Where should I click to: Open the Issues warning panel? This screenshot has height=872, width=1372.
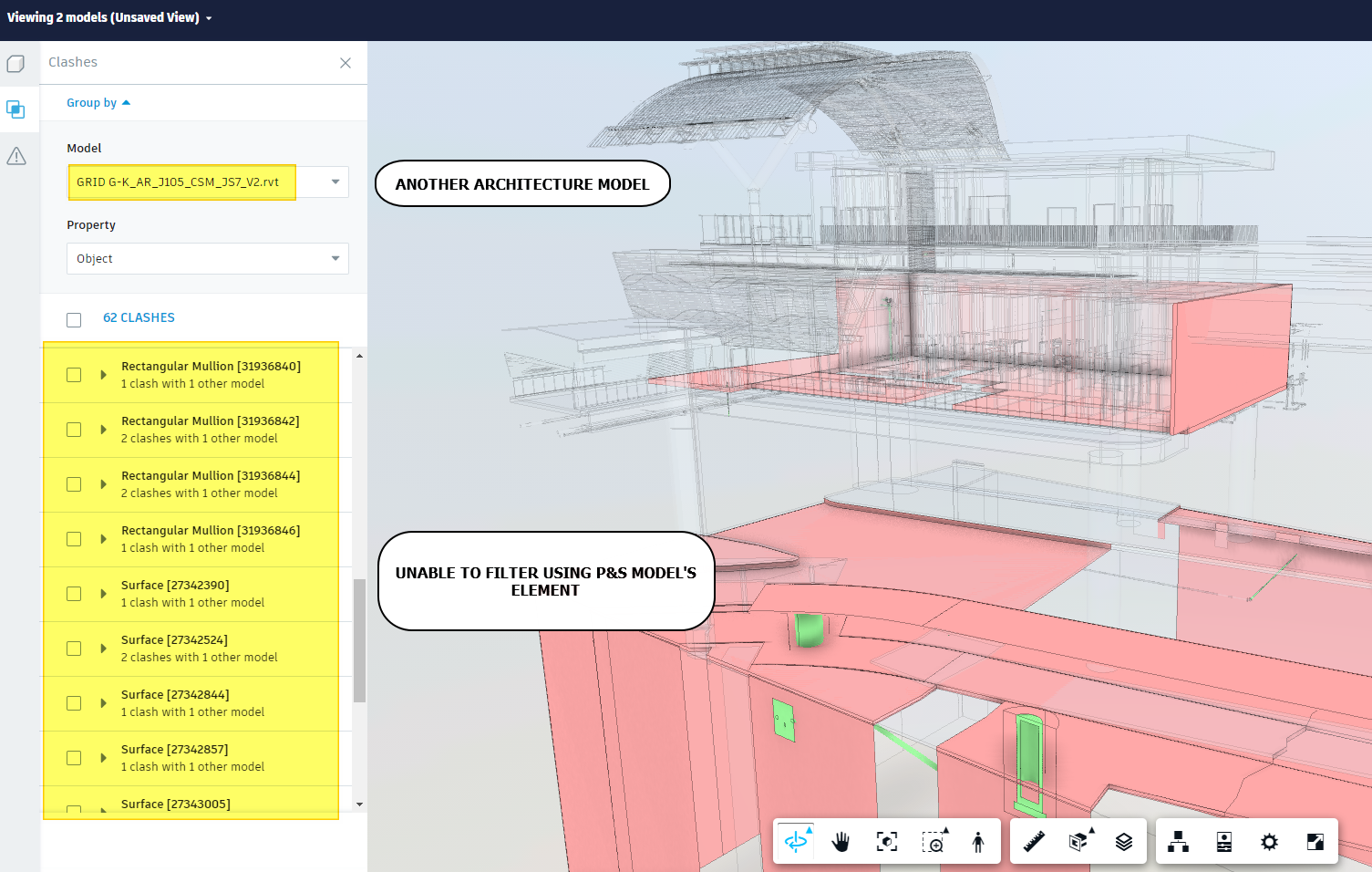click(15, 156)
